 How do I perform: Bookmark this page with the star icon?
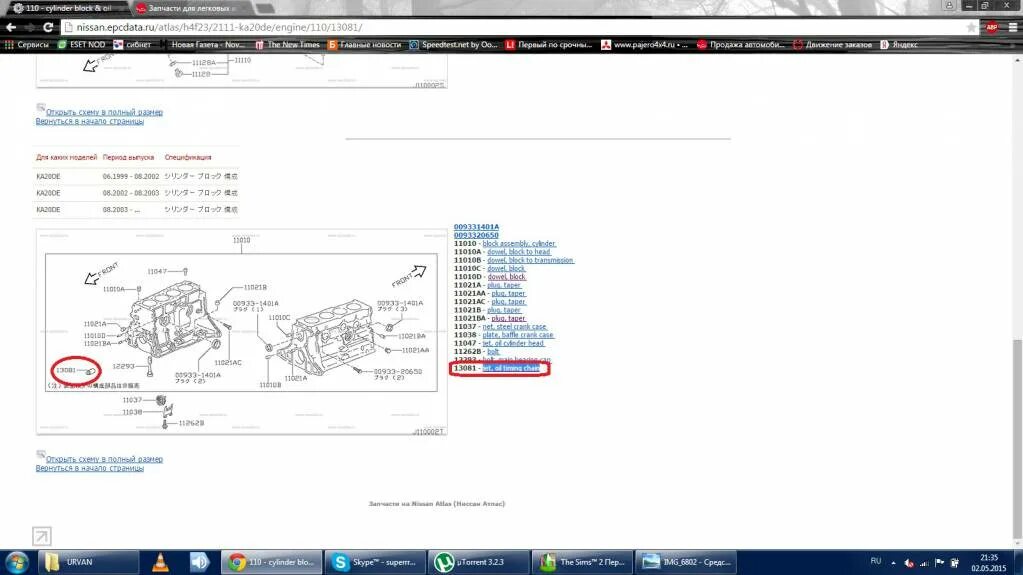(971, 27)
